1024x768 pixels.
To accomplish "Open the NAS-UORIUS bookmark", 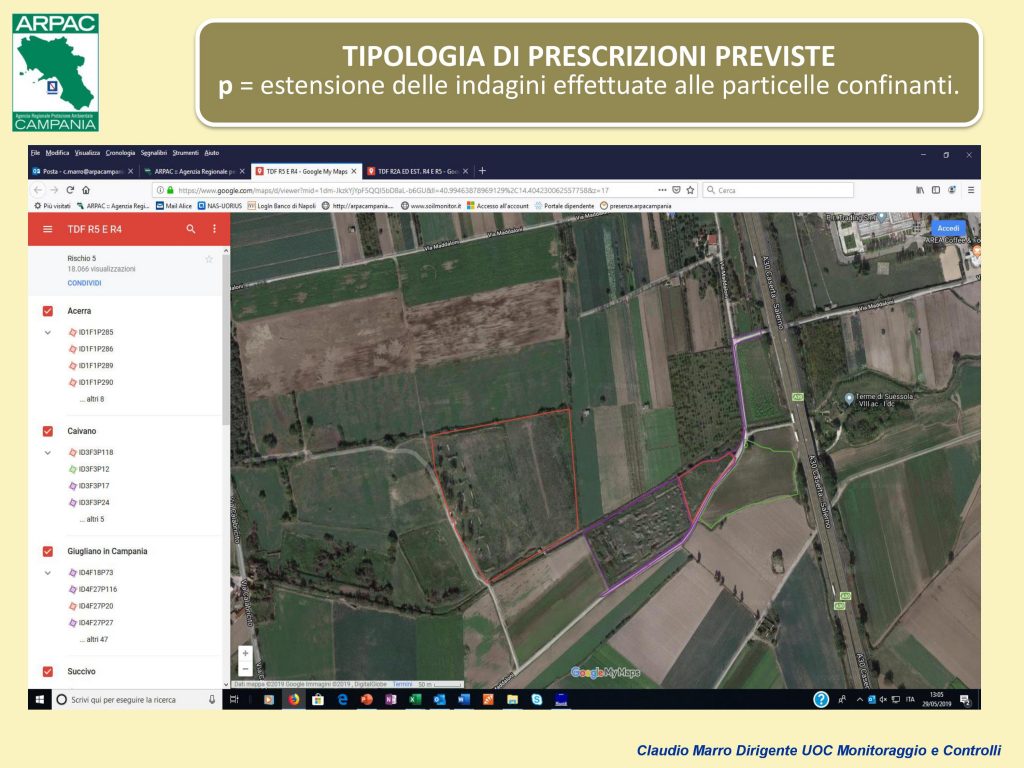I will pyautogui.click(x=220, y=206).
